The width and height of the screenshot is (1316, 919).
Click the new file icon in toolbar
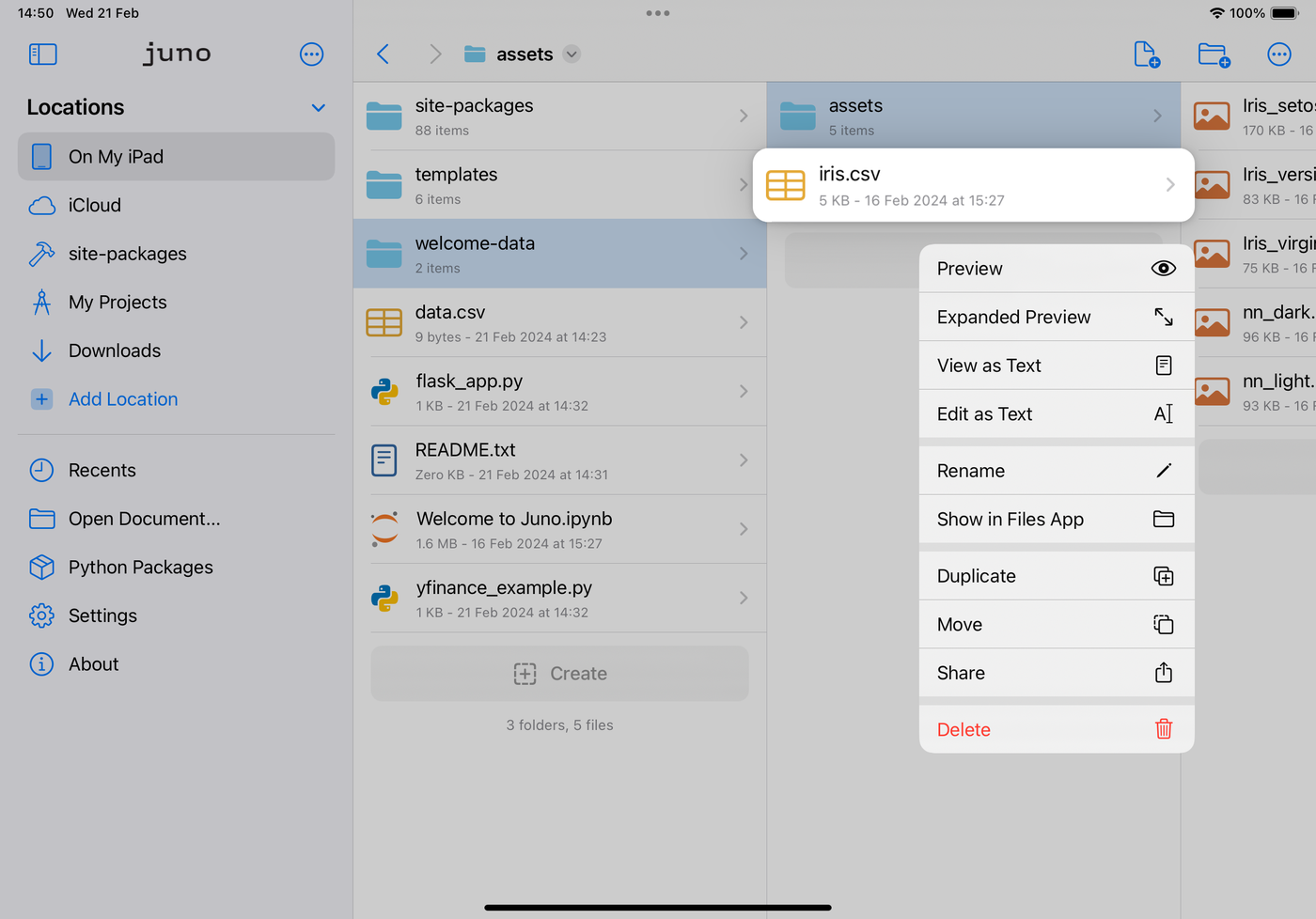[1146, 55]
